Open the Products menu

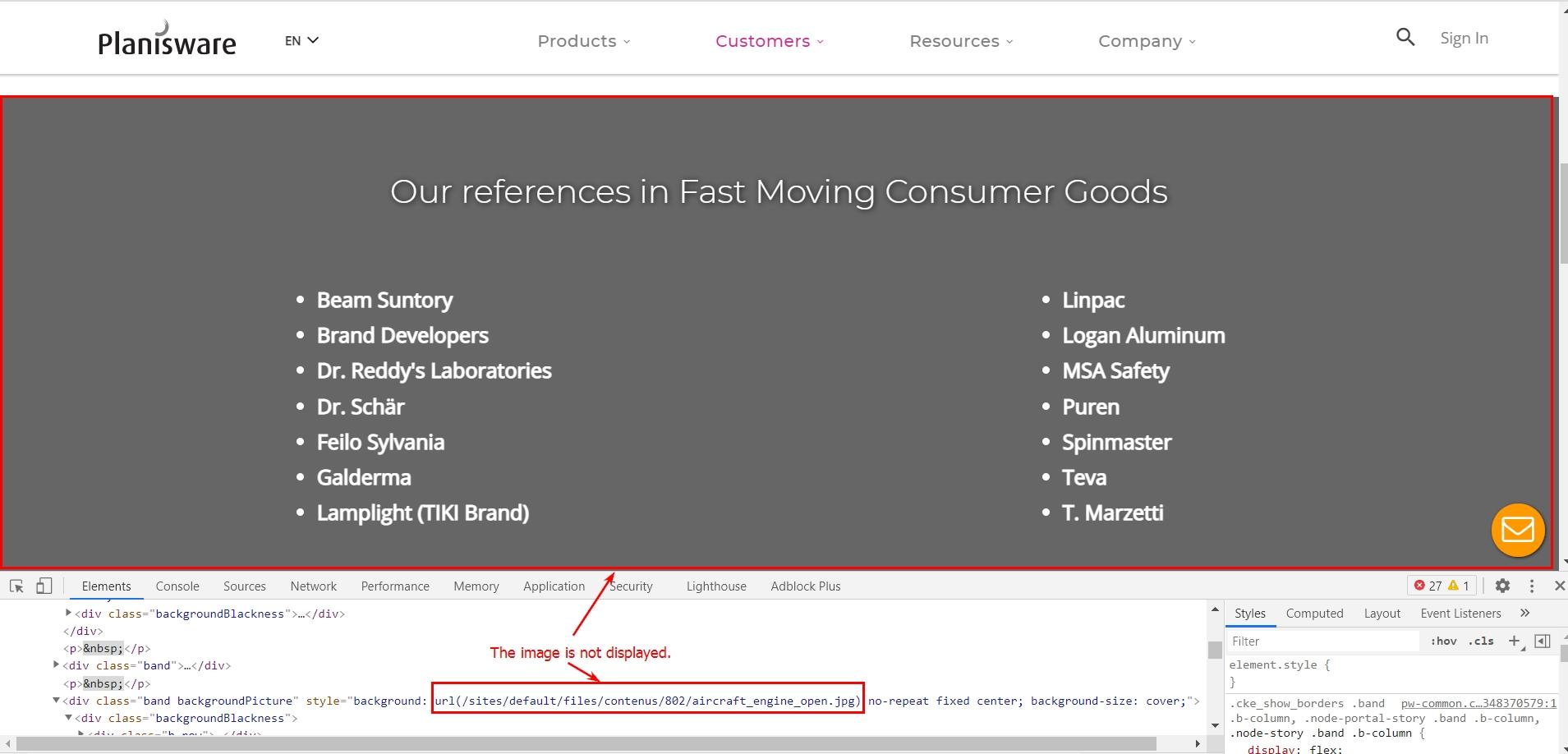point(583,41)
